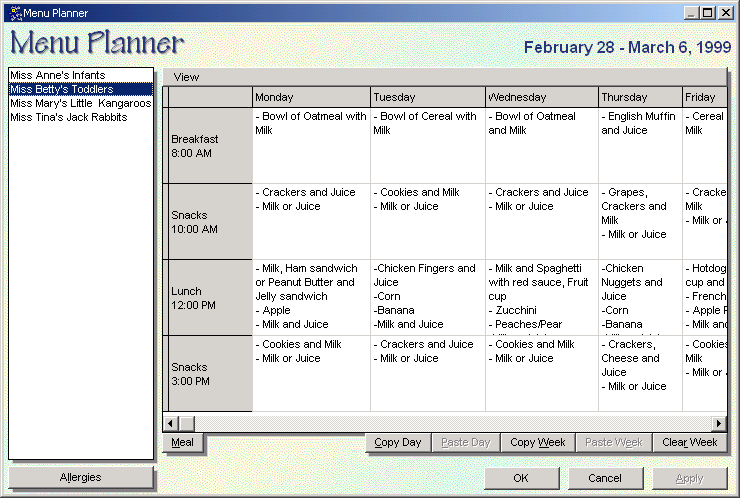Viewport: 740px width, 498px height.
Task: Choose Miss Tina's Jack Rabbits
Action: coord(68,117)
